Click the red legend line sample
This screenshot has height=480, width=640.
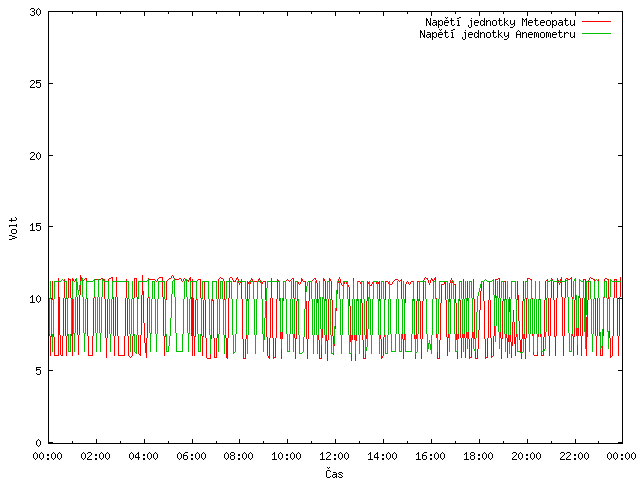click(596, 21)
